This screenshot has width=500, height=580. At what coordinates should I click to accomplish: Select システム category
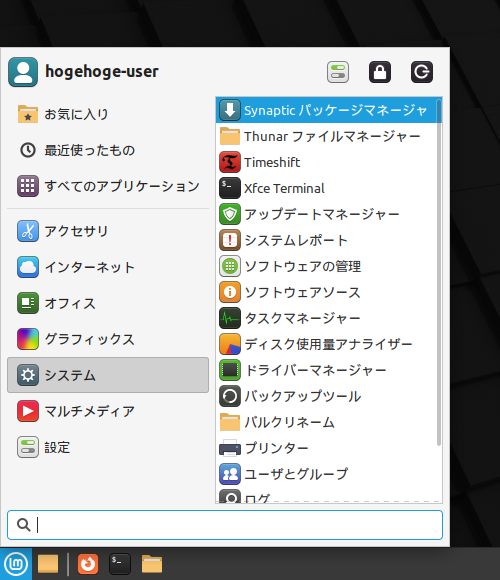(x=108, y=375)
